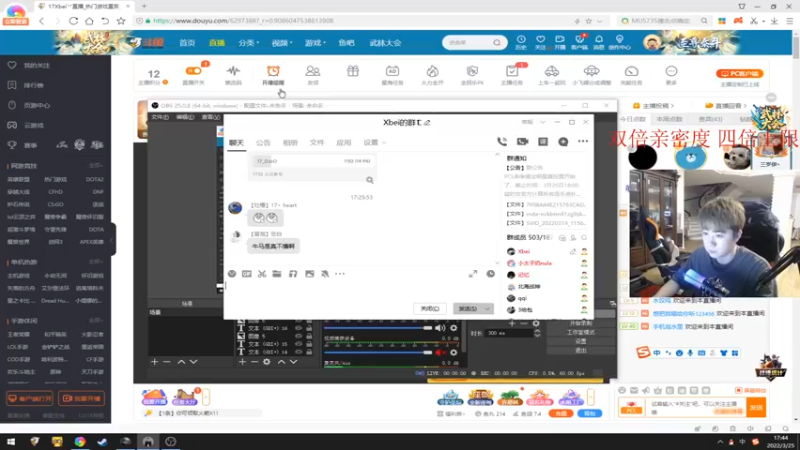Open 首页 in Douyu navigation bar
Viewport: 800px width, 450px height.
[187, 43]
